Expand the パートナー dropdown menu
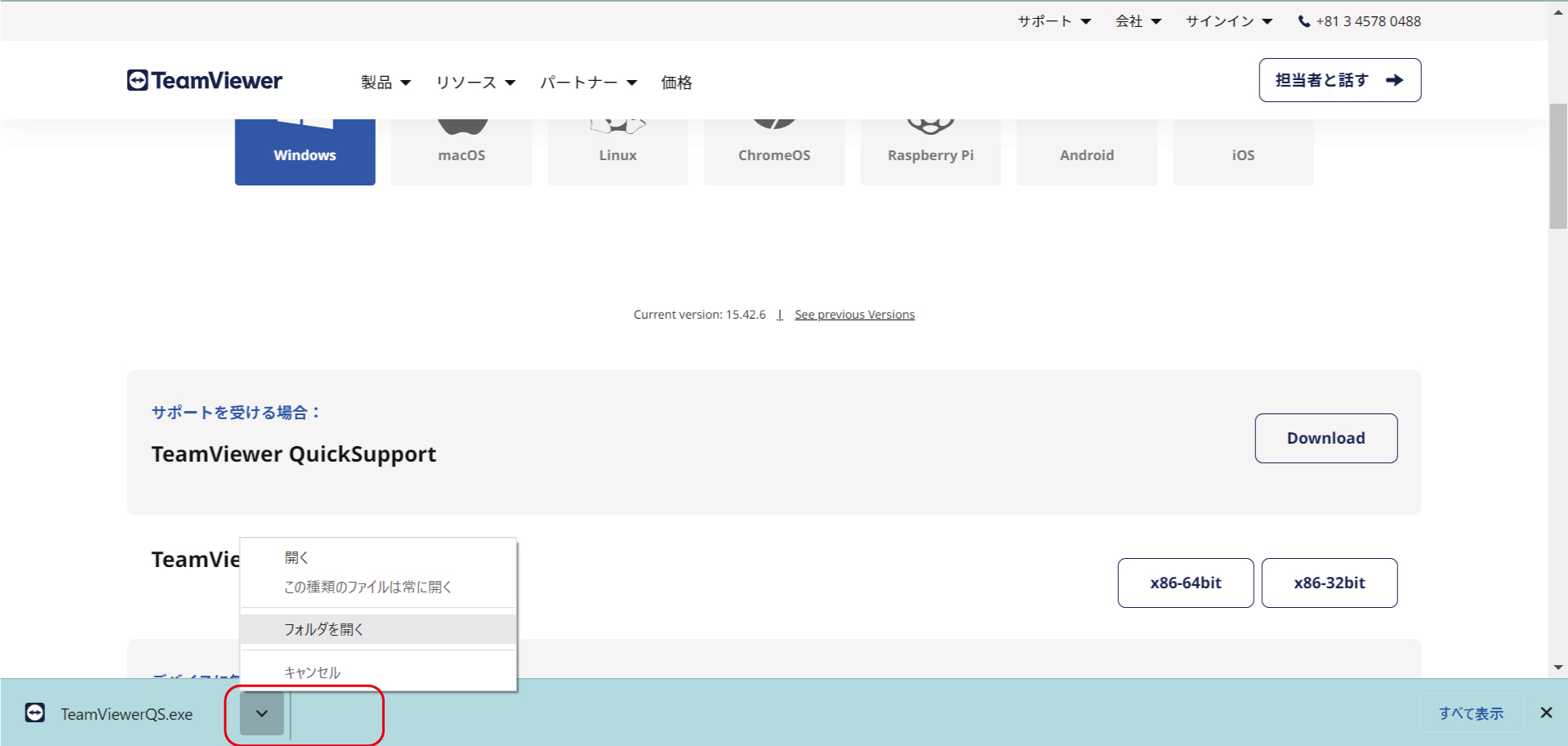 [588, 83]
